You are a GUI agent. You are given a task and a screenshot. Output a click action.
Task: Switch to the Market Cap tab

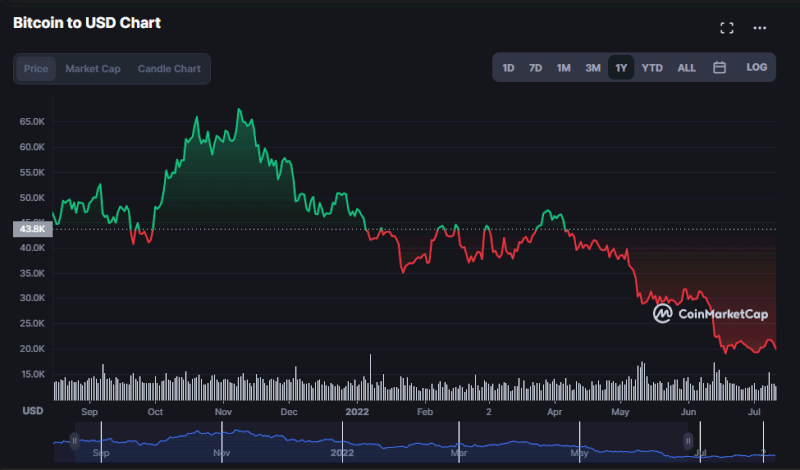point(93,69)
